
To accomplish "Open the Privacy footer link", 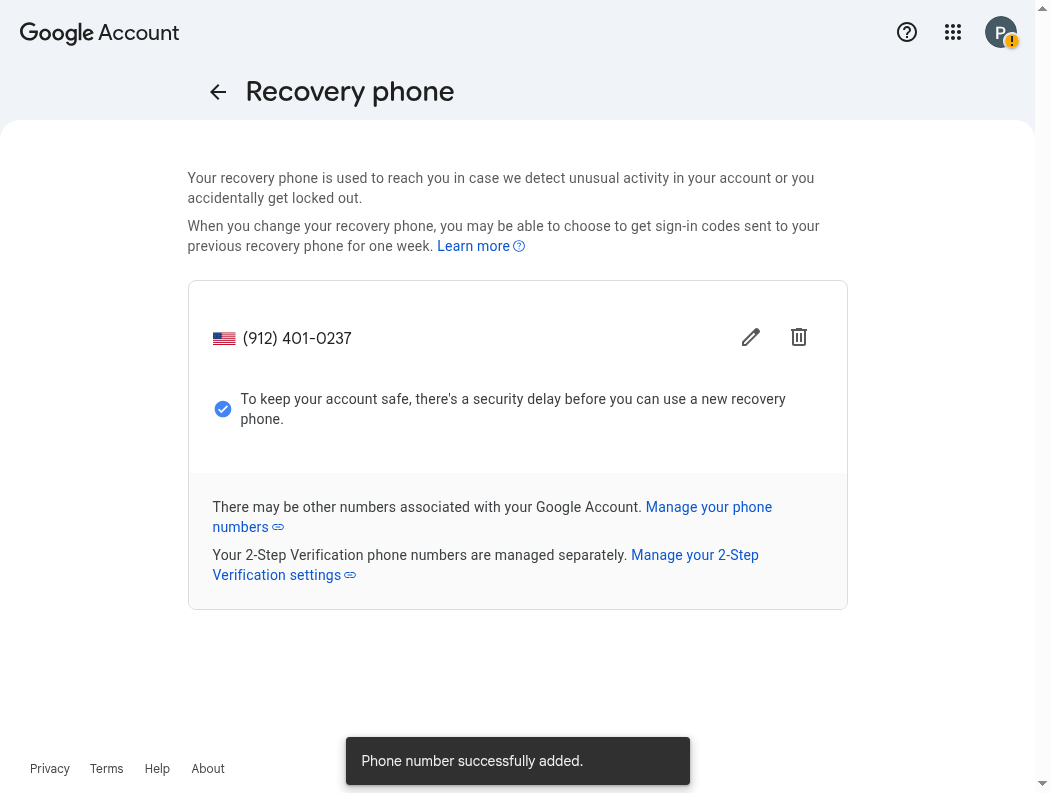I will [50, 768].
